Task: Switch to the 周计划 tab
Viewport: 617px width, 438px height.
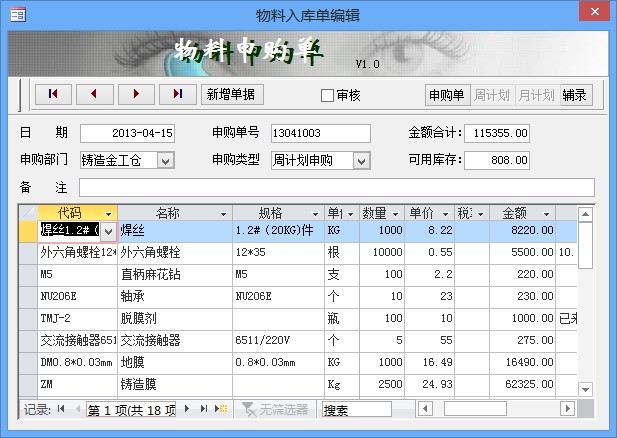Action: pyautogui.click(x=492, y=95)
